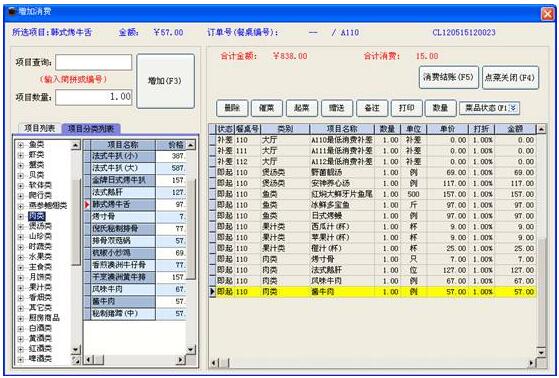Select 香煎澳洲牛仔骨 in item list
The image size is (559, 378).
[123, 265]
